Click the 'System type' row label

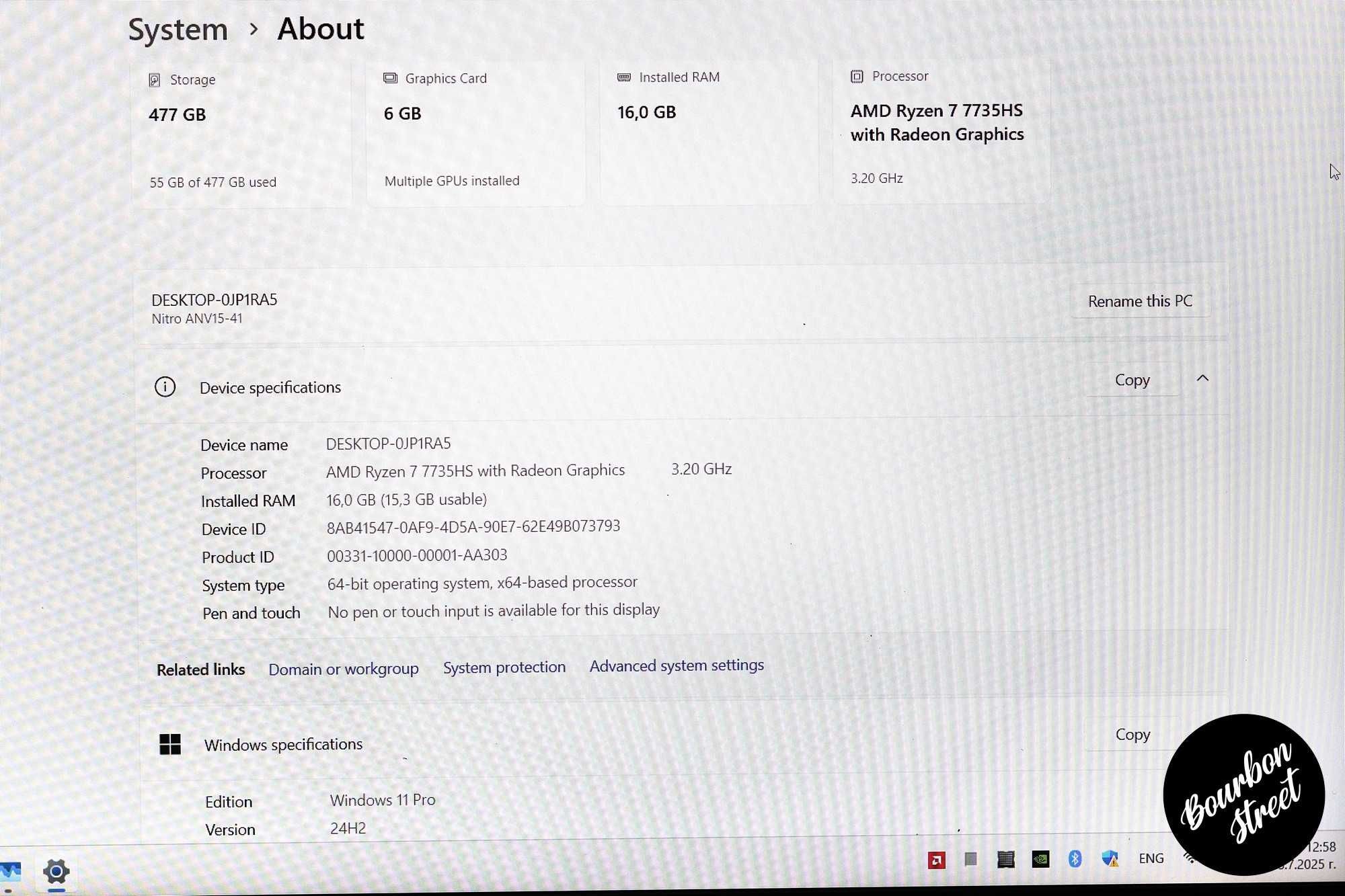tap(243, 586)
